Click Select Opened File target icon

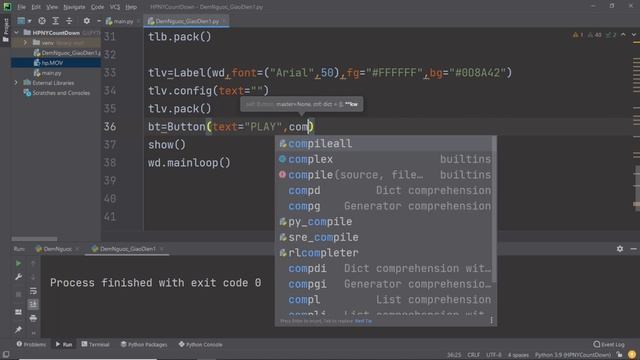42,21
